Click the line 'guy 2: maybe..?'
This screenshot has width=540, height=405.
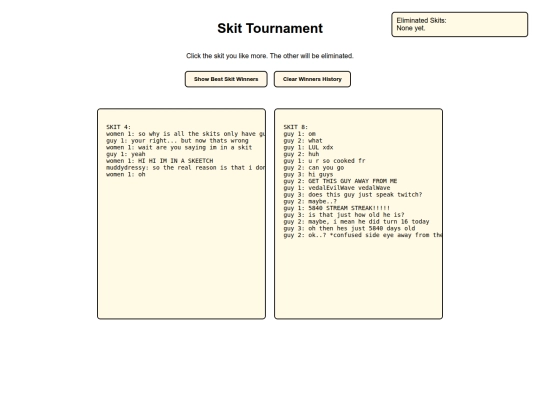(x=310, y=201)
